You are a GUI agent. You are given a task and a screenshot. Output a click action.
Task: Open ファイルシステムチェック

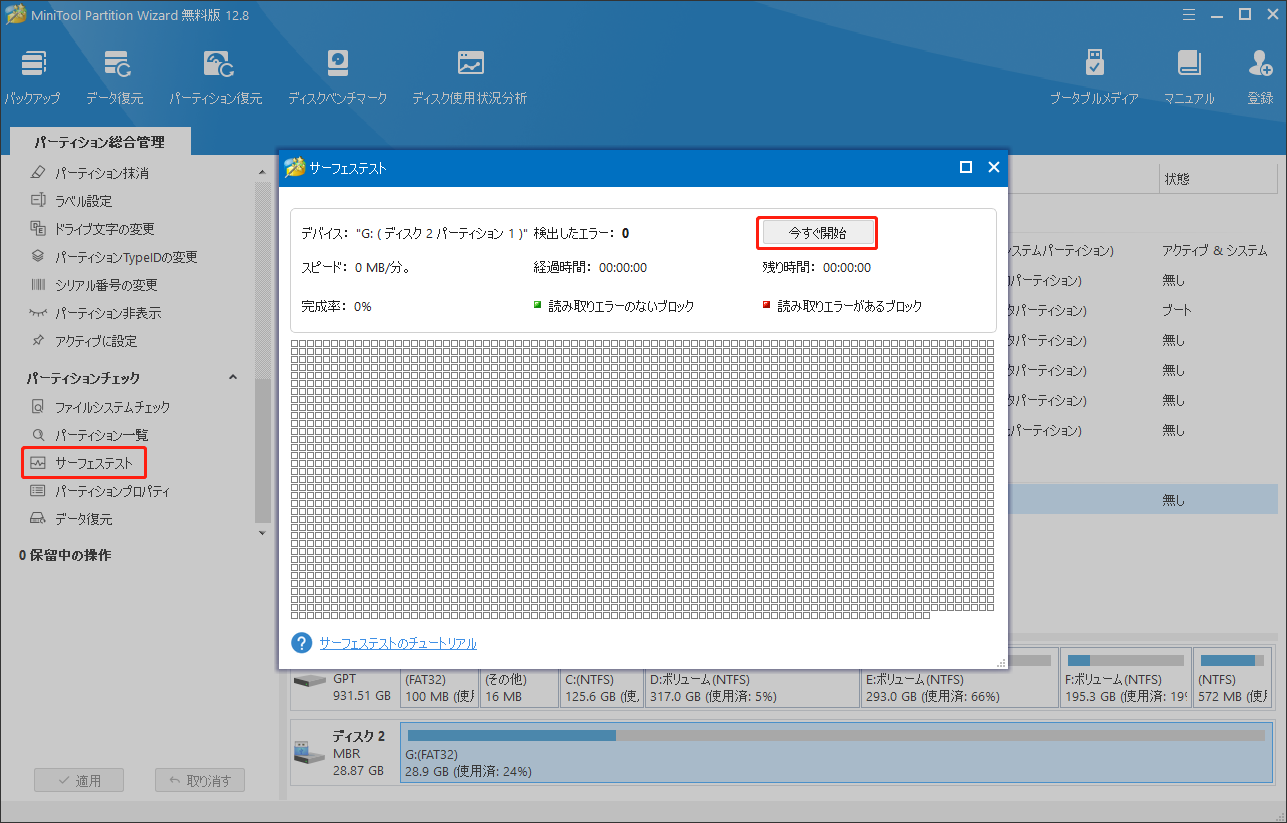(112, 407)
